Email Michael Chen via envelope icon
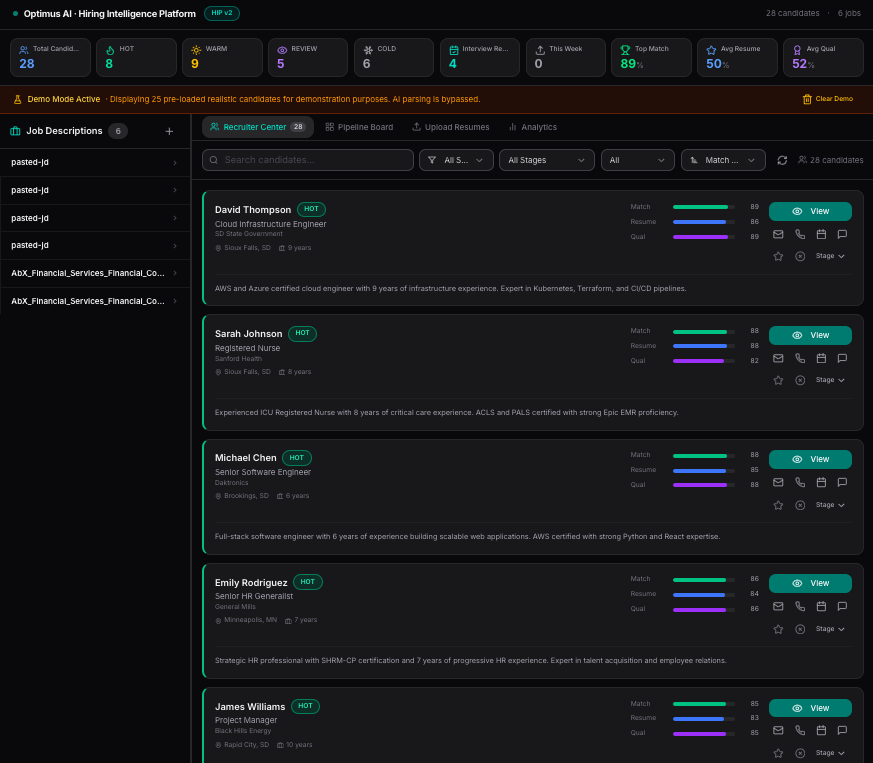 click(778, 482)
